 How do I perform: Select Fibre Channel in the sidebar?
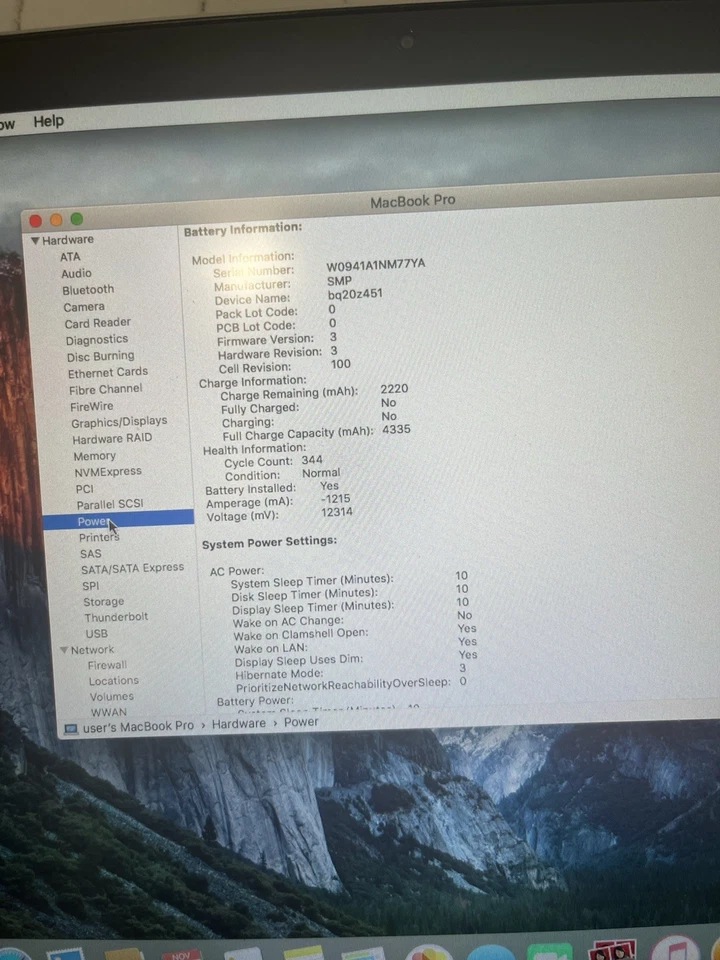[105, 389]
